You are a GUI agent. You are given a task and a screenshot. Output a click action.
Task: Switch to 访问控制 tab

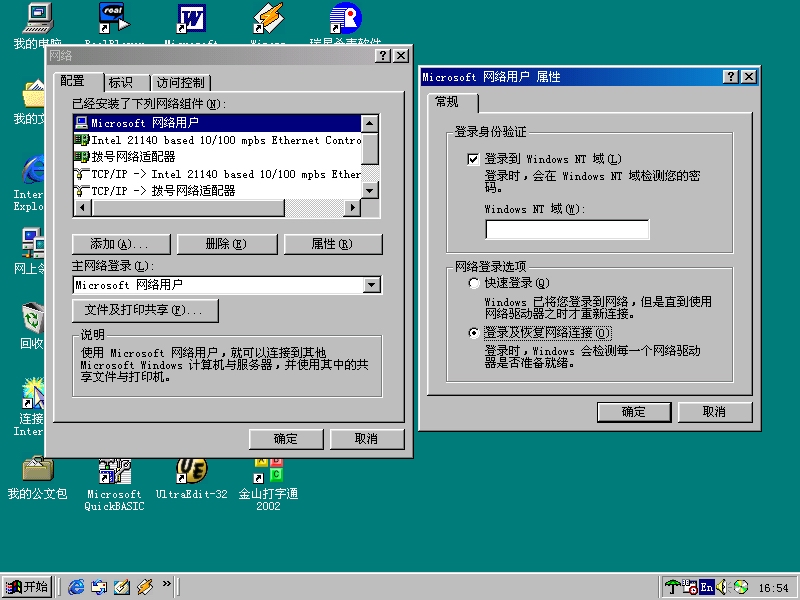[181, 83]
